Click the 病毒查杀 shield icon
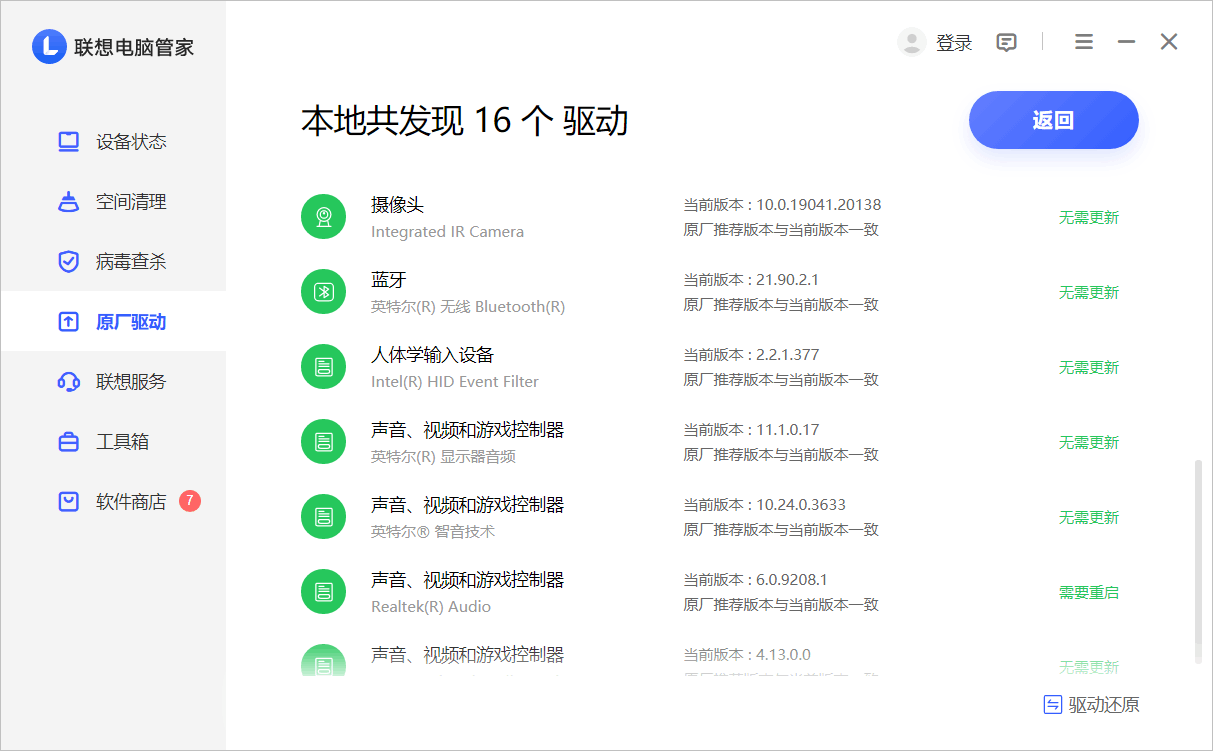This screenshot has width=1213, height=751. click(x=68, y=262)
